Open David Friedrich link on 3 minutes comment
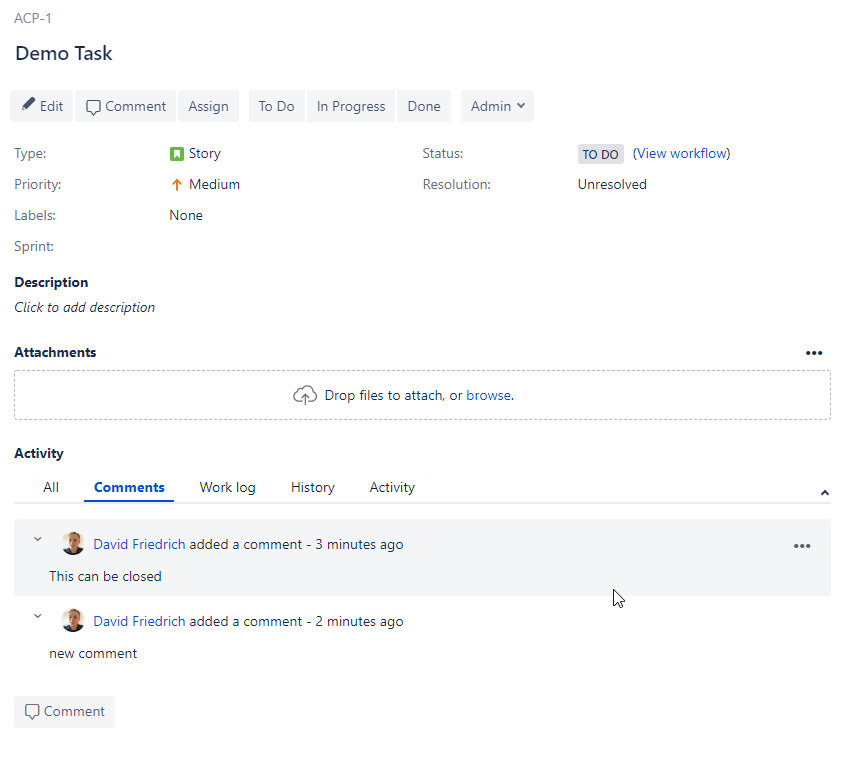This screenshot has width=841, height=758. tap(139, 544)
